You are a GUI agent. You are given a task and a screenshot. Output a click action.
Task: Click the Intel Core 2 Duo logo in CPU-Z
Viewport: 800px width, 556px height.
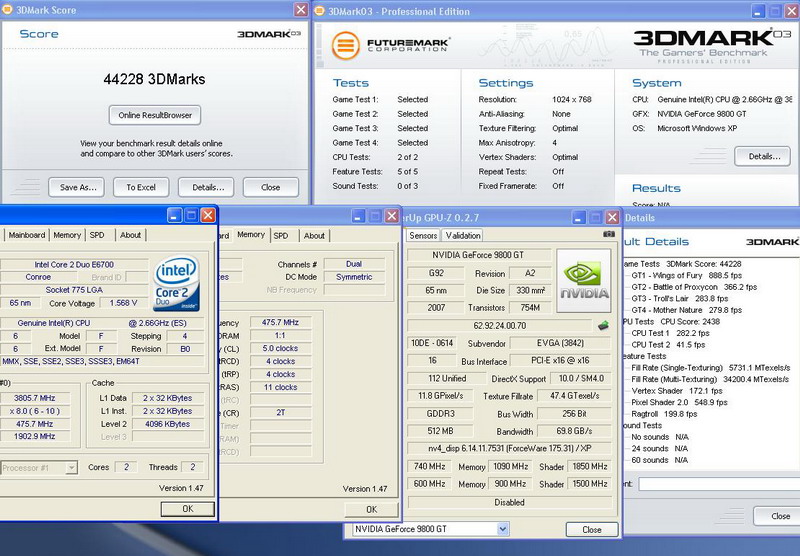pos(177,283)
